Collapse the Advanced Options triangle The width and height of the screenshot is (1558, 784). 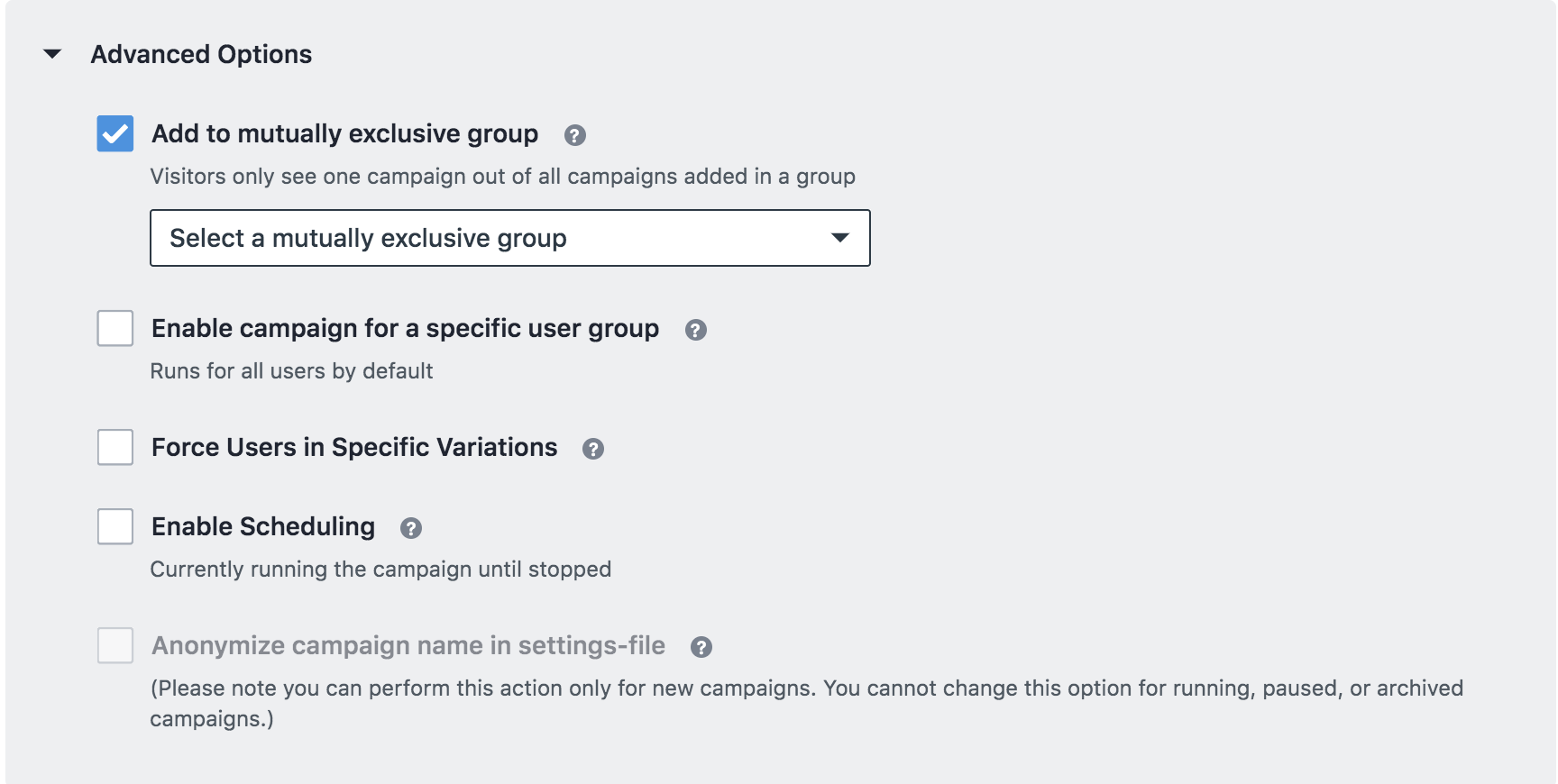tap(53, 54)
